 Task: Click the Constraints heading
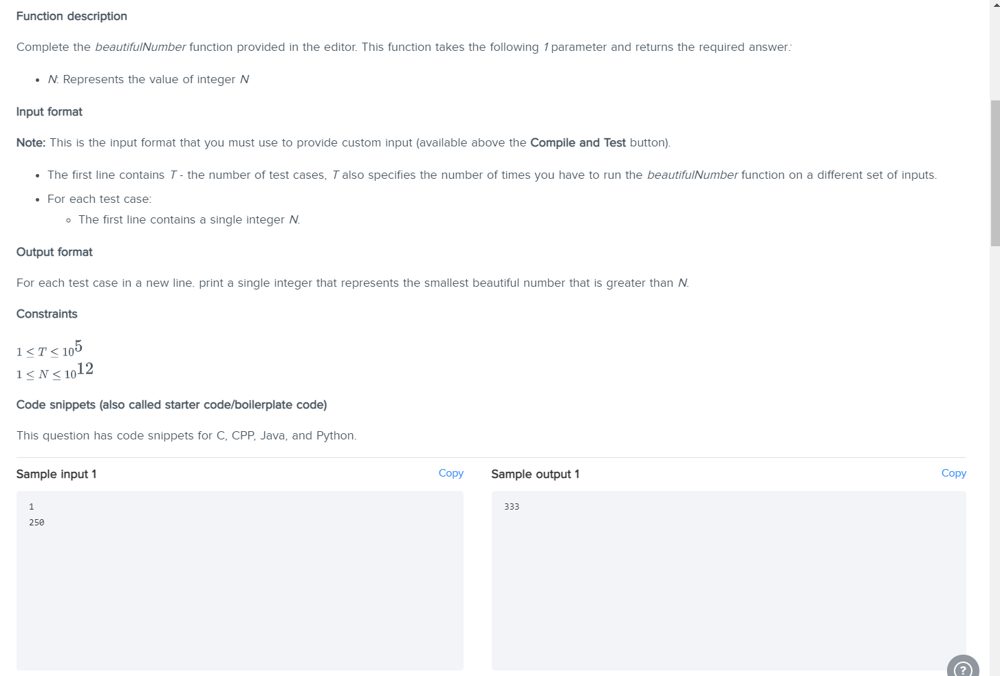[x=47, y=314]
